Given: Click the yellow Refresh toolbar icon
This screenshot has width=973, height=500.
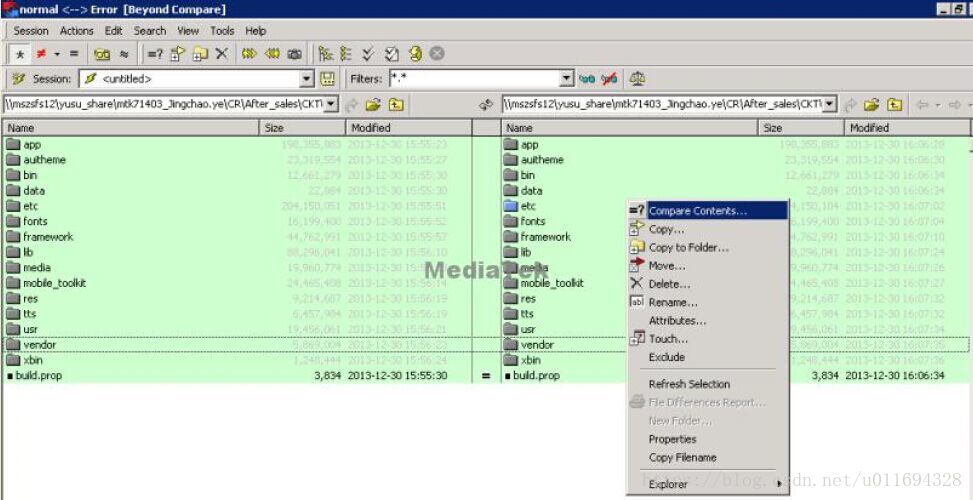Looking at the screenshot, I should click(x=415, y=55).
